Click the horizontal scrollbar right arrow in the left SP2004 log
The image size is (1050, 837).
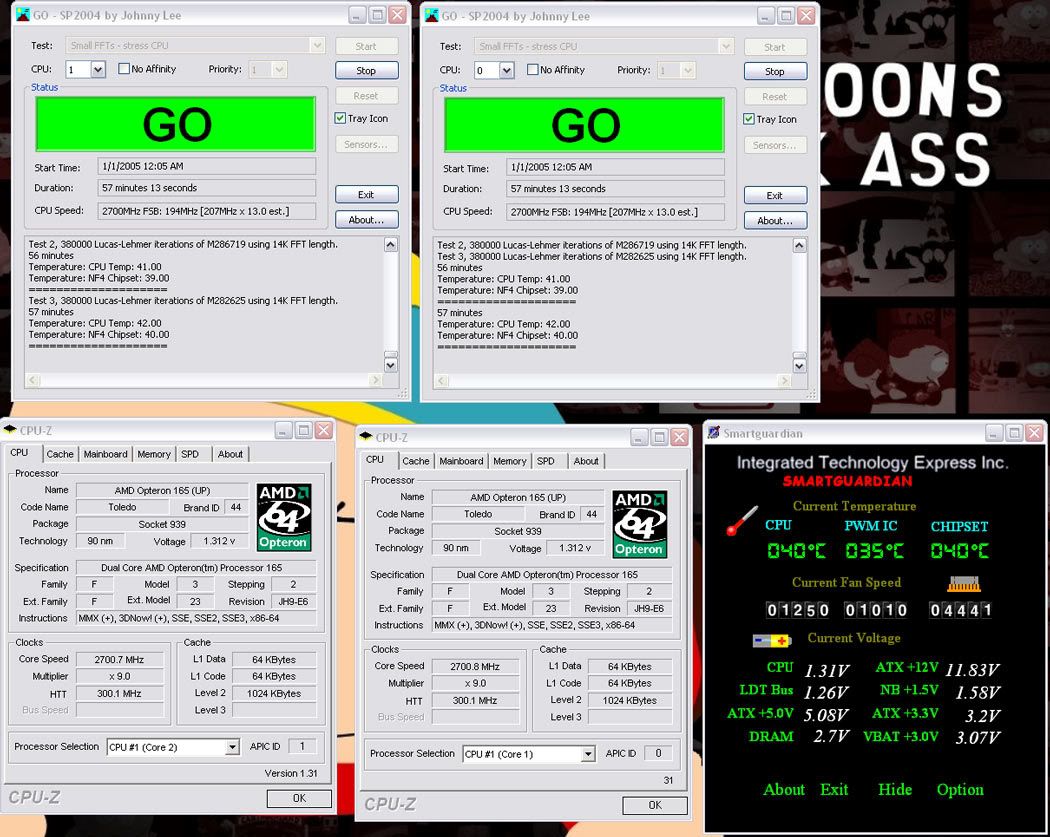[x=376, y=380]
